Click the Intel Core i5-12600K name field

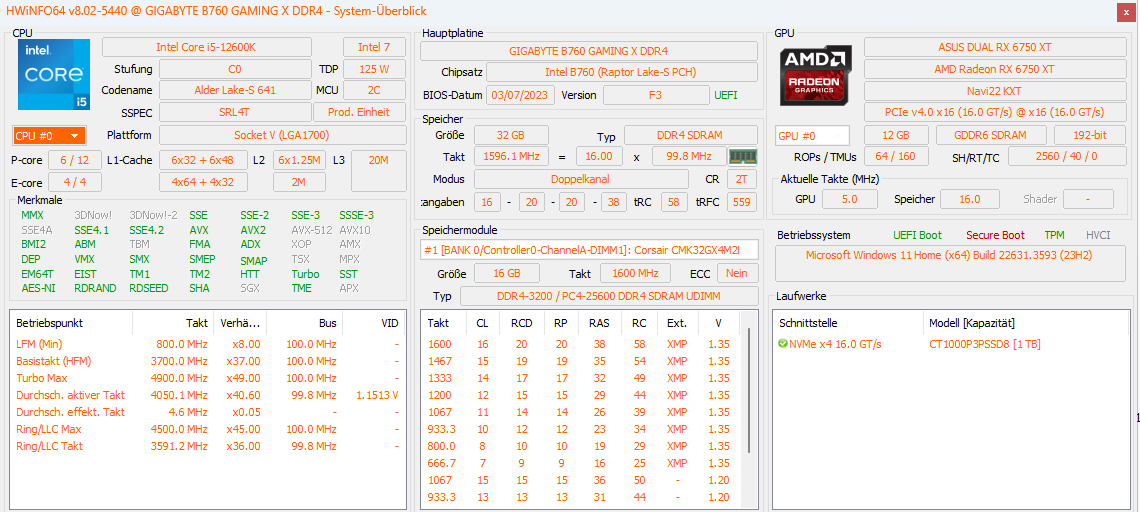pyautogui.click(x=206, y=47)
